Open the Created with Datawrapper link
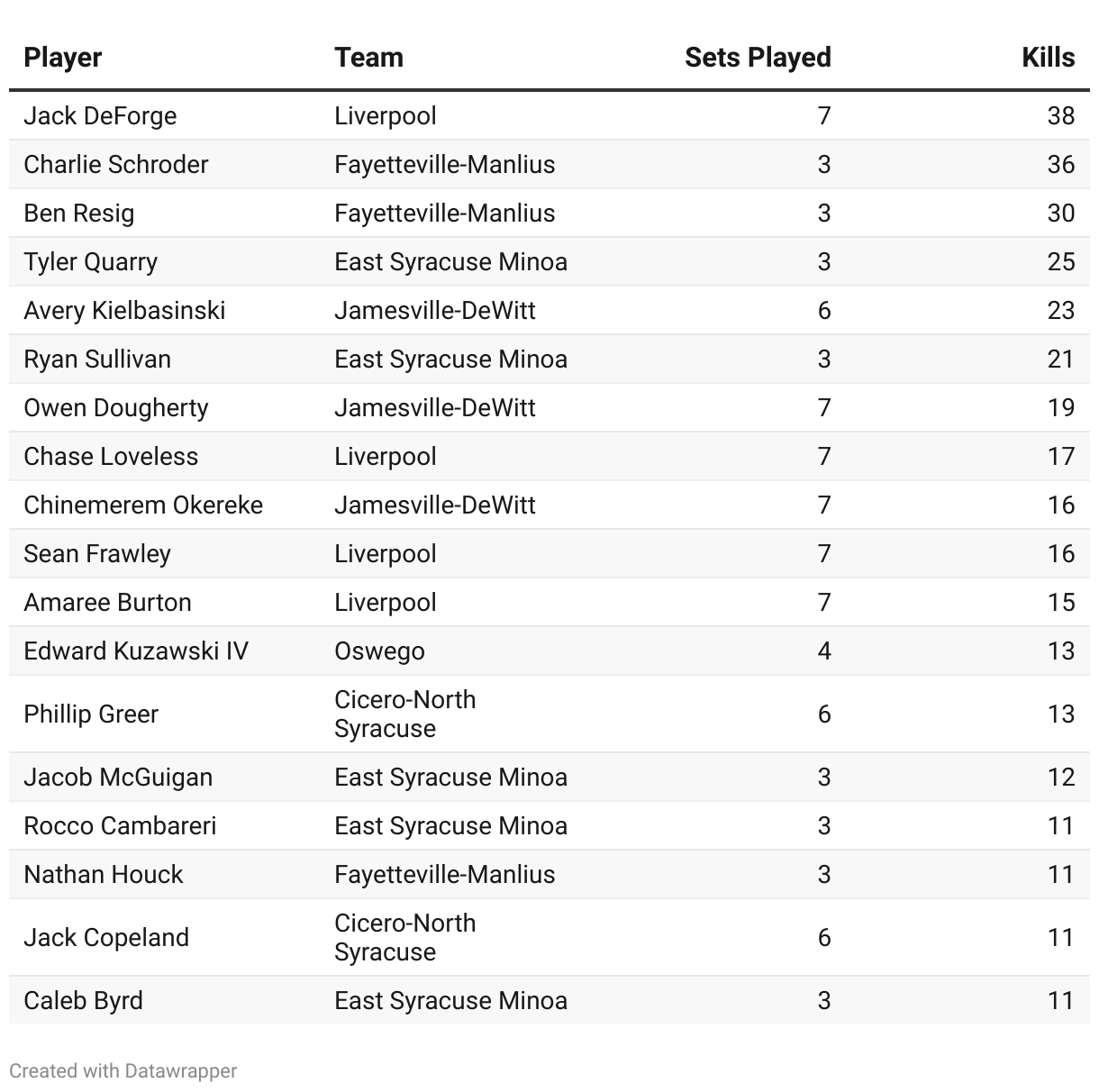Screen dimensions: 1099x1092 [123, 1070]
